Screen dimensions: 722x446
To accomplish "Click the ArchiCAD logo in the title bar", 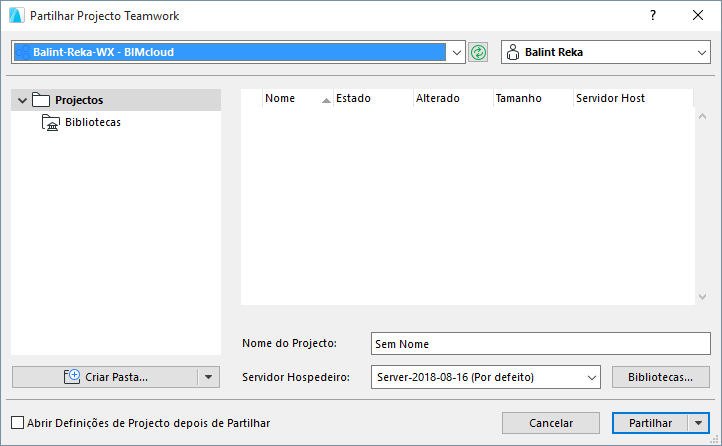I will [17, 15].
